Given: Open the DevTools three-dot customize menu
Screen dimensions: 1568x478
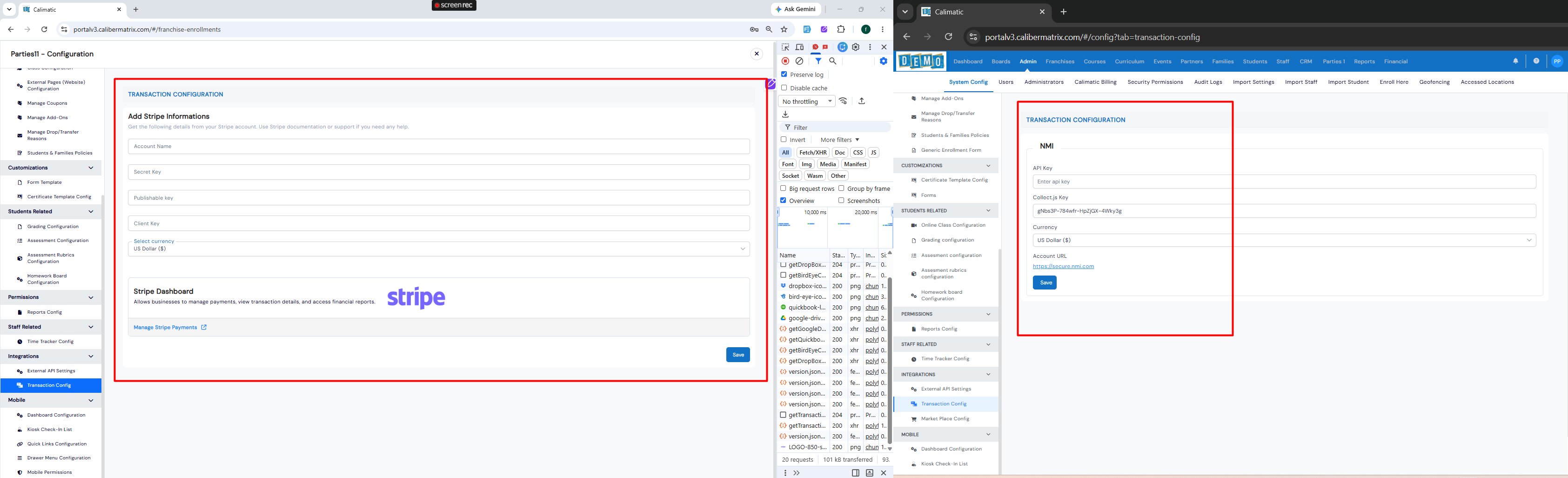Looking at the screenshot, I should (x=870, y=47).
